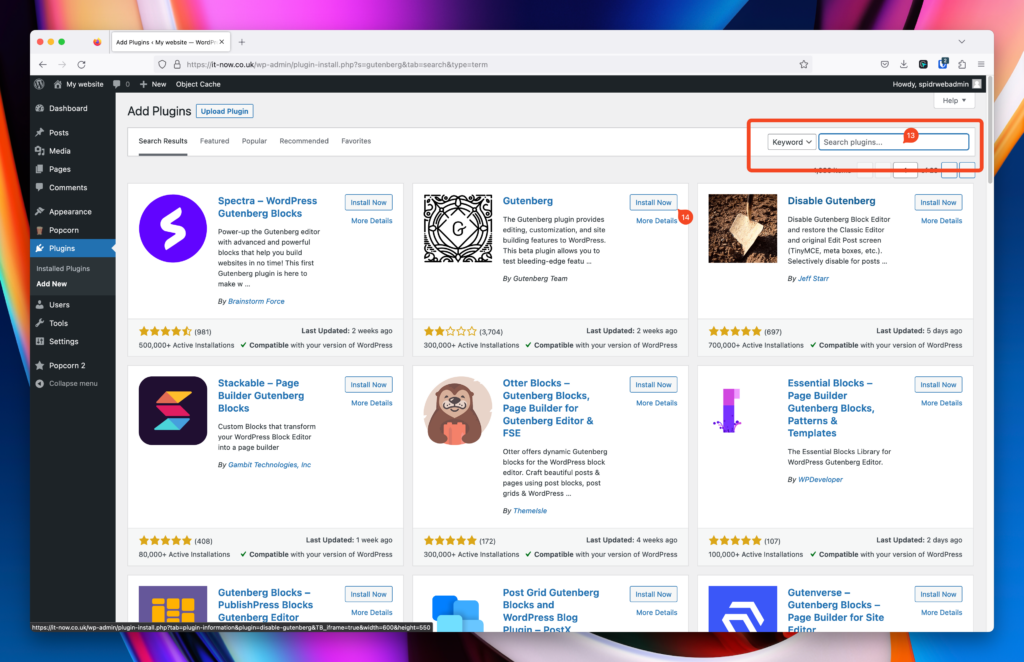Viewport: 1024px width, 662px height.
Task: Install the Disable Gutenberg plugin now
Action: click(938, 202)
